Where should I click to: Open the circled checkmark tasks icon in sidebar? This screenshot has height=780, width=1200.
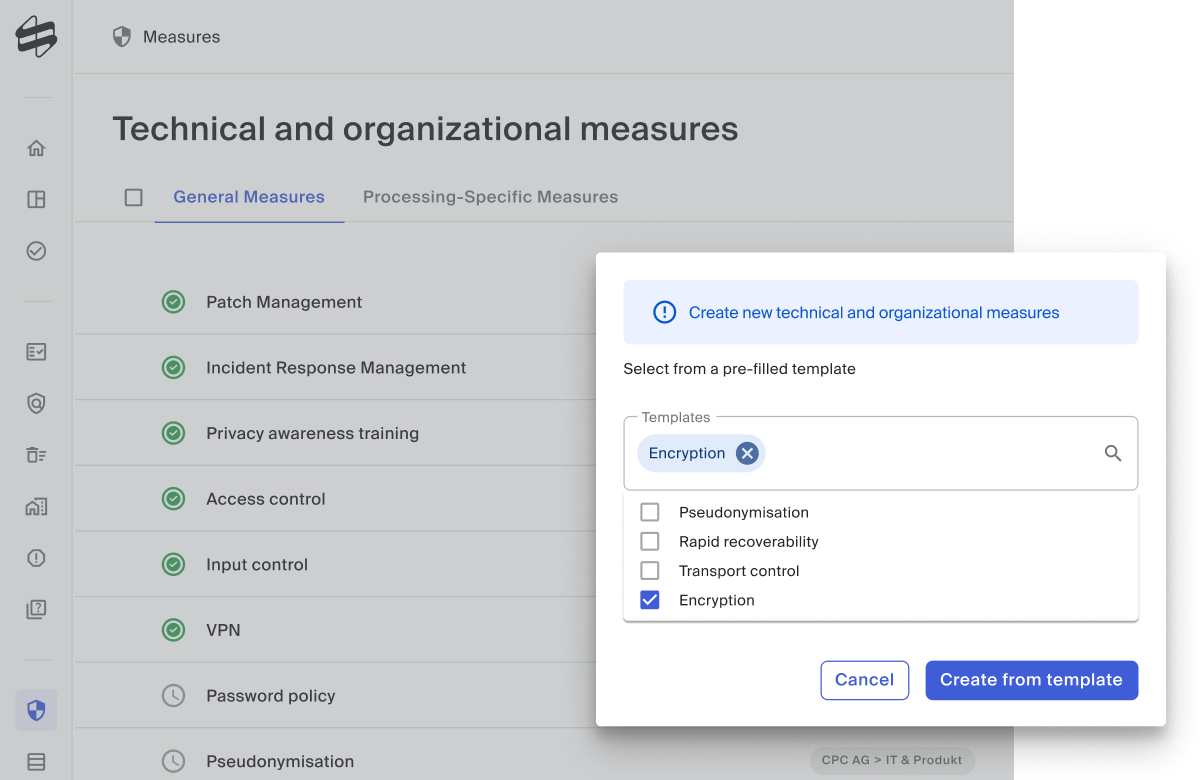(x=36, y=251)
